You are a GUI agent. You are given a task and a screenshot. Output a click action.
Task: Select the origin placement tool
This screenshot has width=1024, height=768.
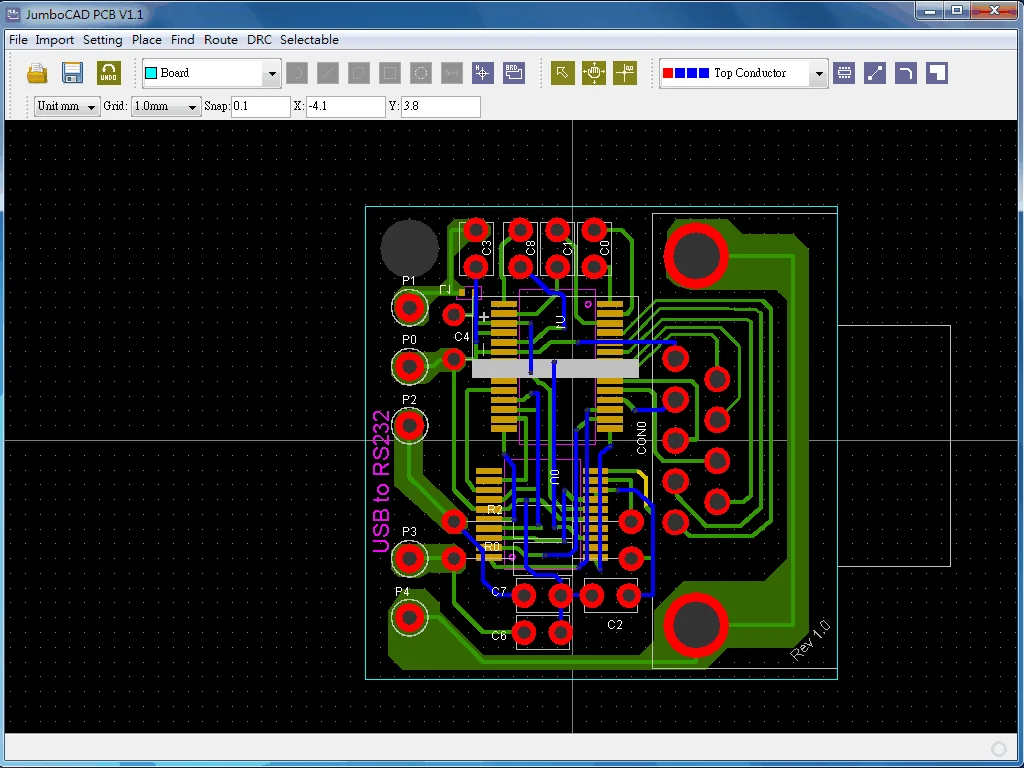coord(624,72)
